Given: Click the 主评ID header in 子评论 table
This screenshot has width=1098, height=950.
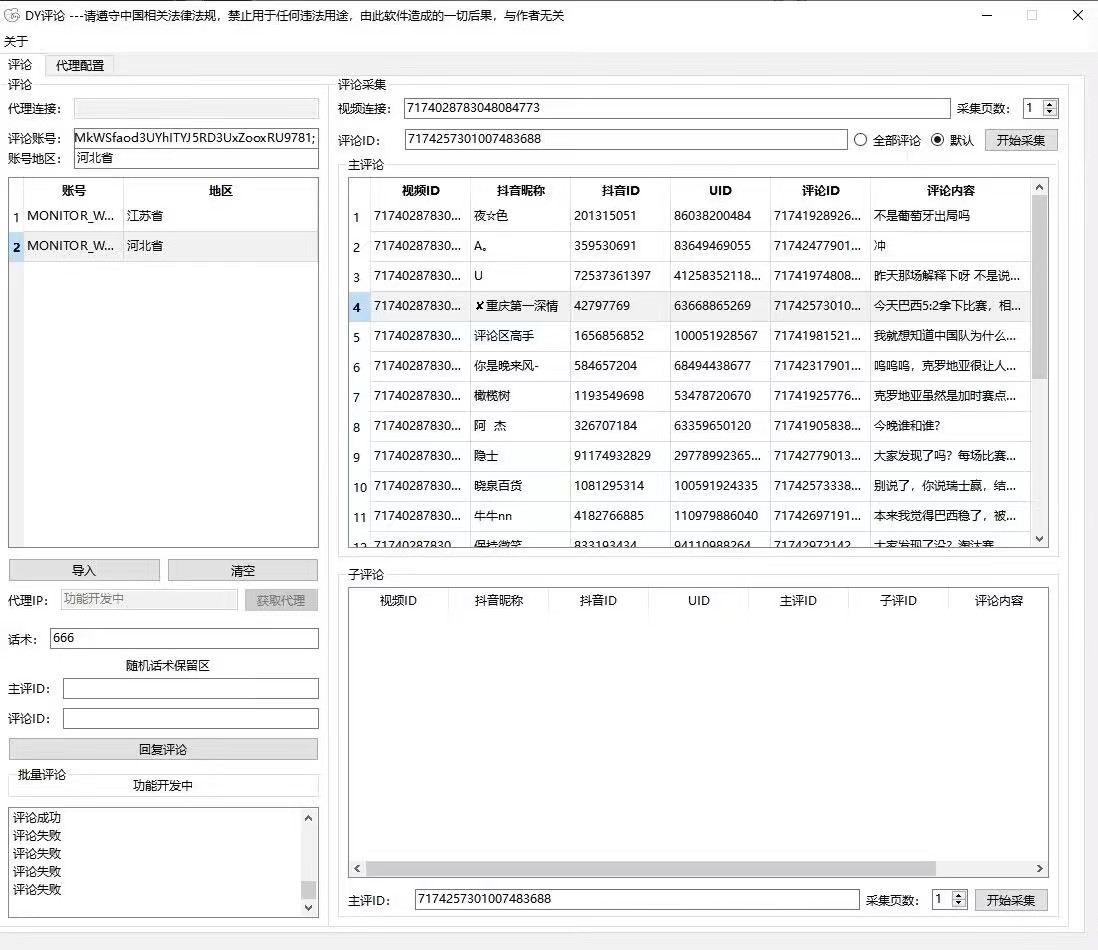Looking at the screenshot, I should tap(798, 601).
